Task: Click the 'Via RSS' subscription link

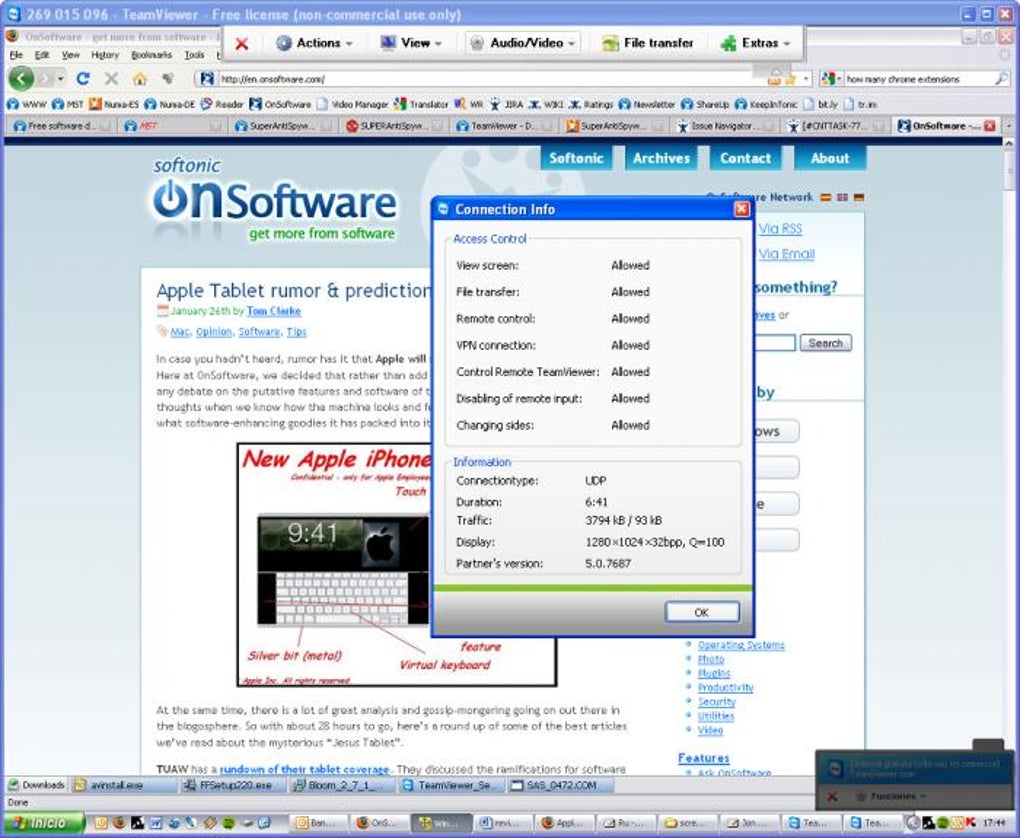Action: (780, 228)
